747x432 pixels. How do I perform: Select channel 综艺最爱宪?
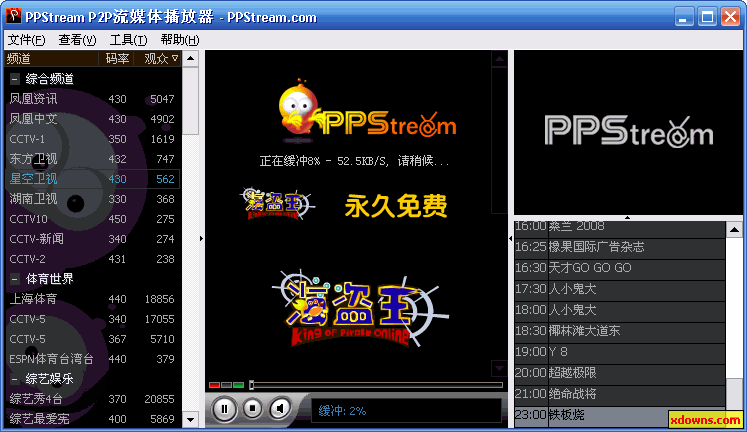pos(92,419)
